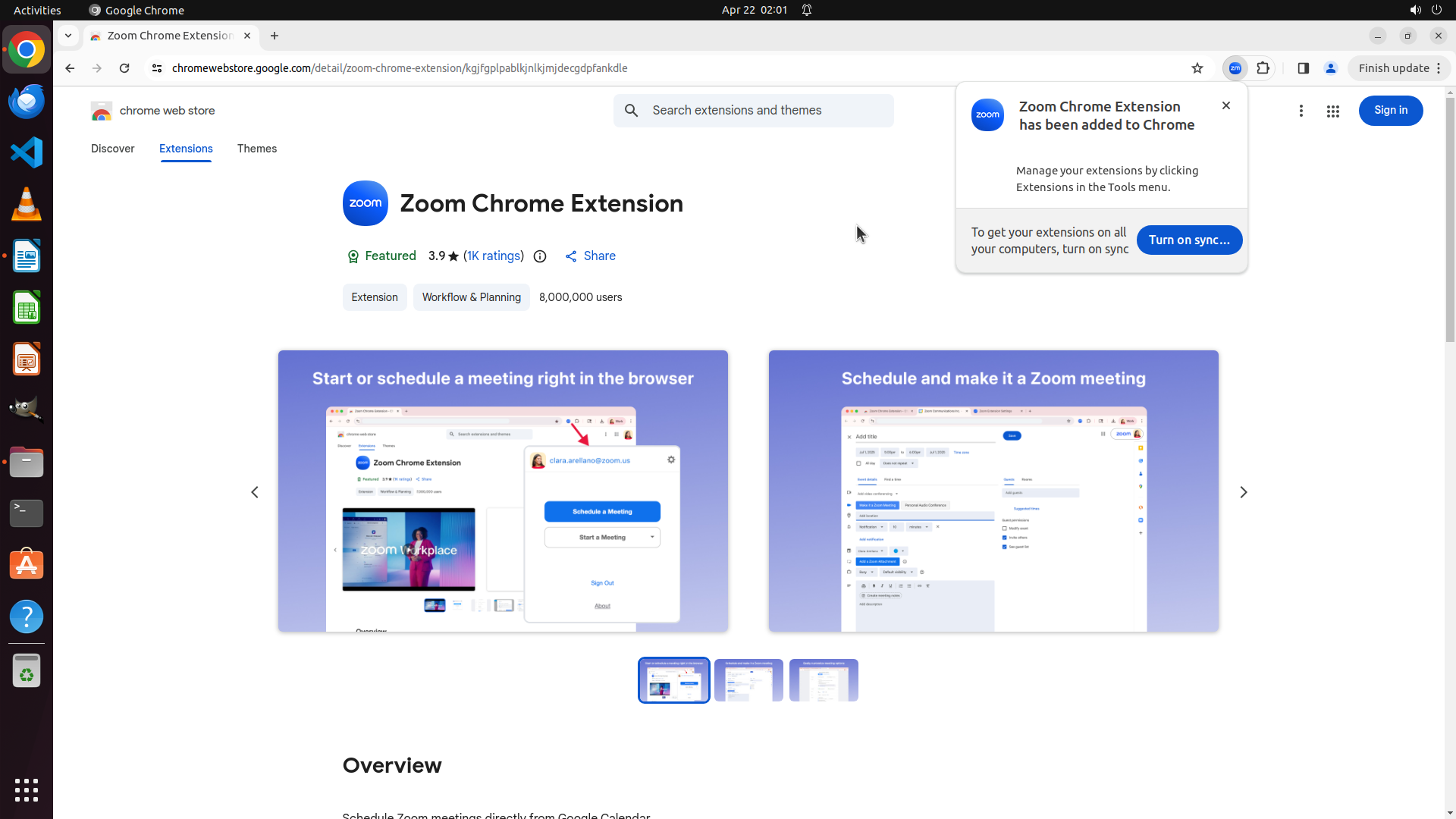Image resolution: width=1456 pixels, height=819 pixels.
Task: Open the 1K ratings link
Action: click(x=494, y=256)
